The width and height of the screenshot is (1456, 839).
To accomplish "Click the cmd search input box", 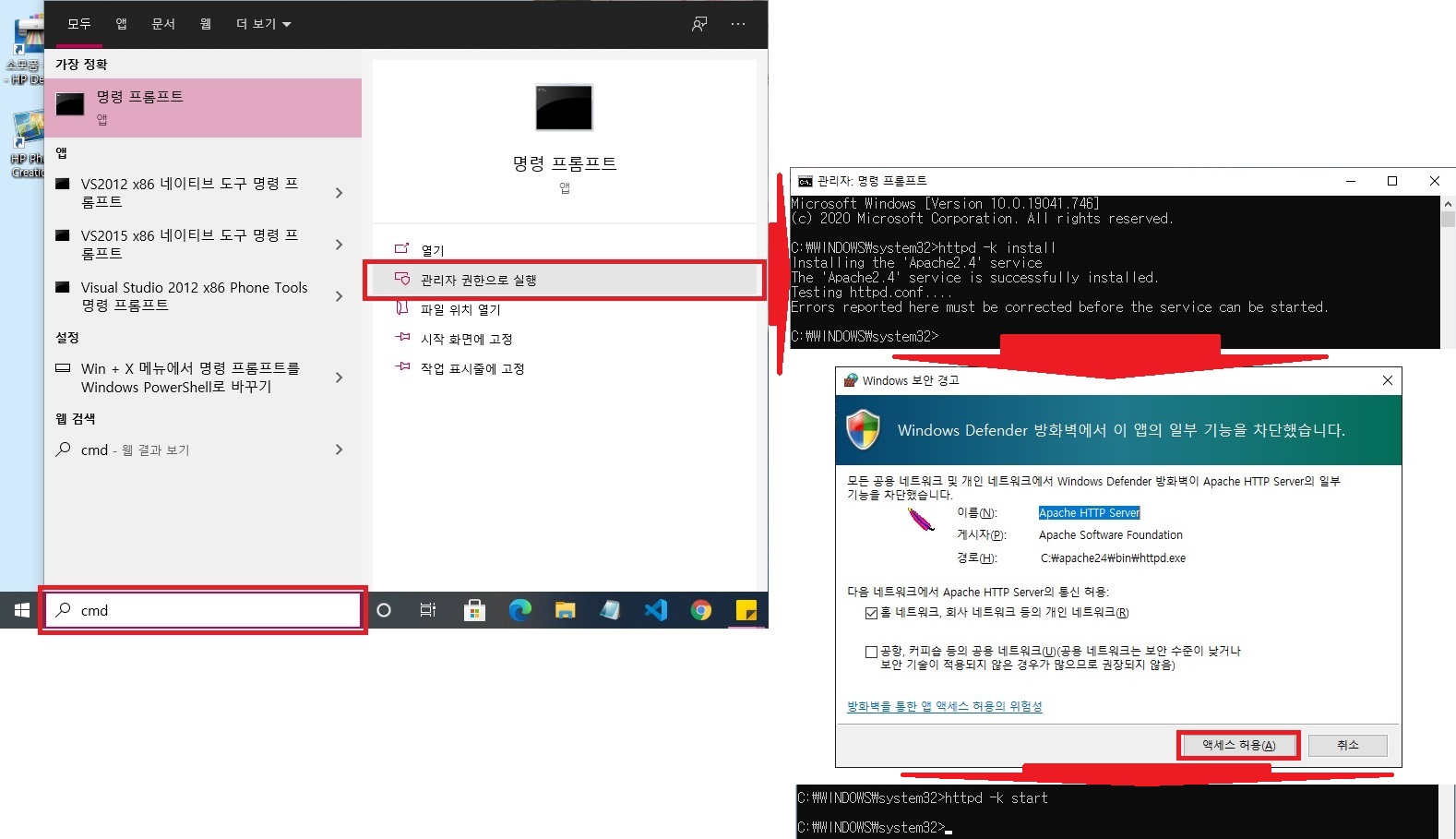I will pyautogui.click(x=203, y=610).
